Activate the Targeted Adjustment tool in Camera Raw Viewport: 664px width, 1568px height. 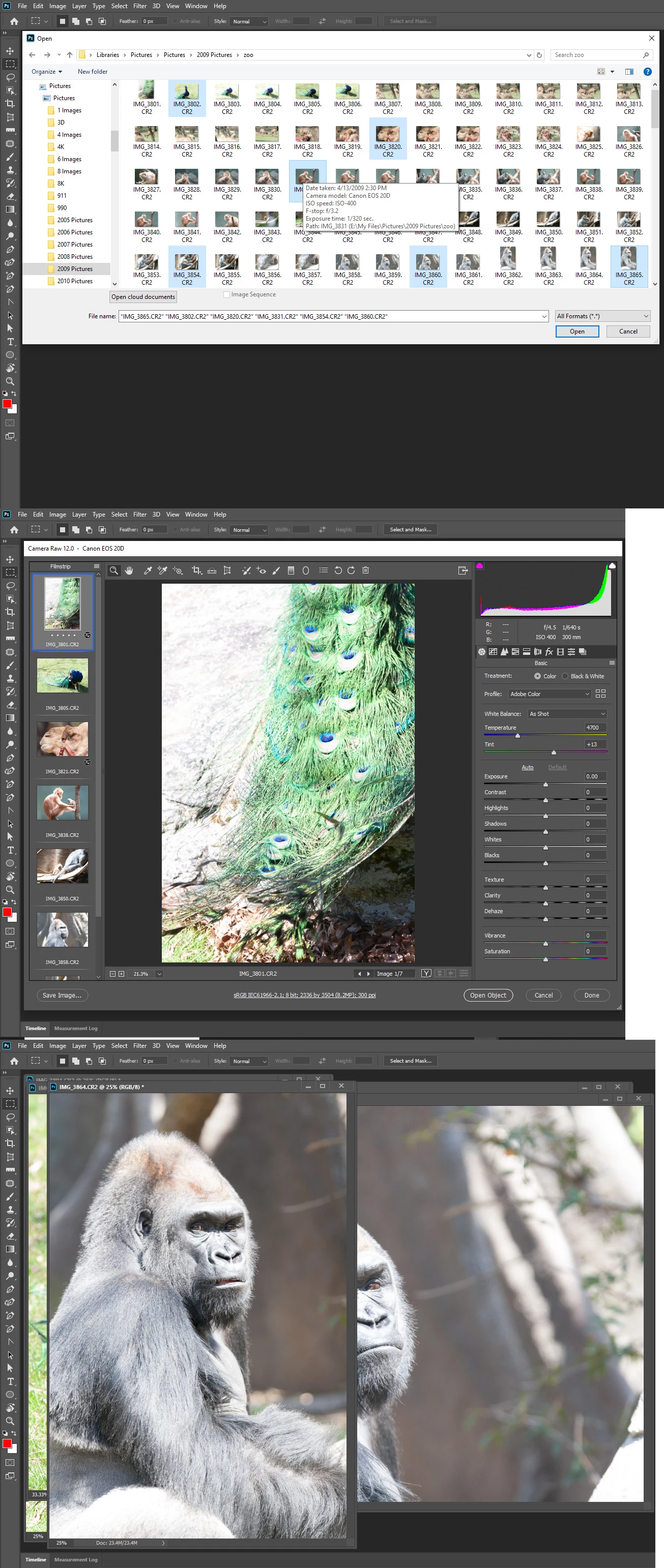pyautogui.click(x=177, y=570)
